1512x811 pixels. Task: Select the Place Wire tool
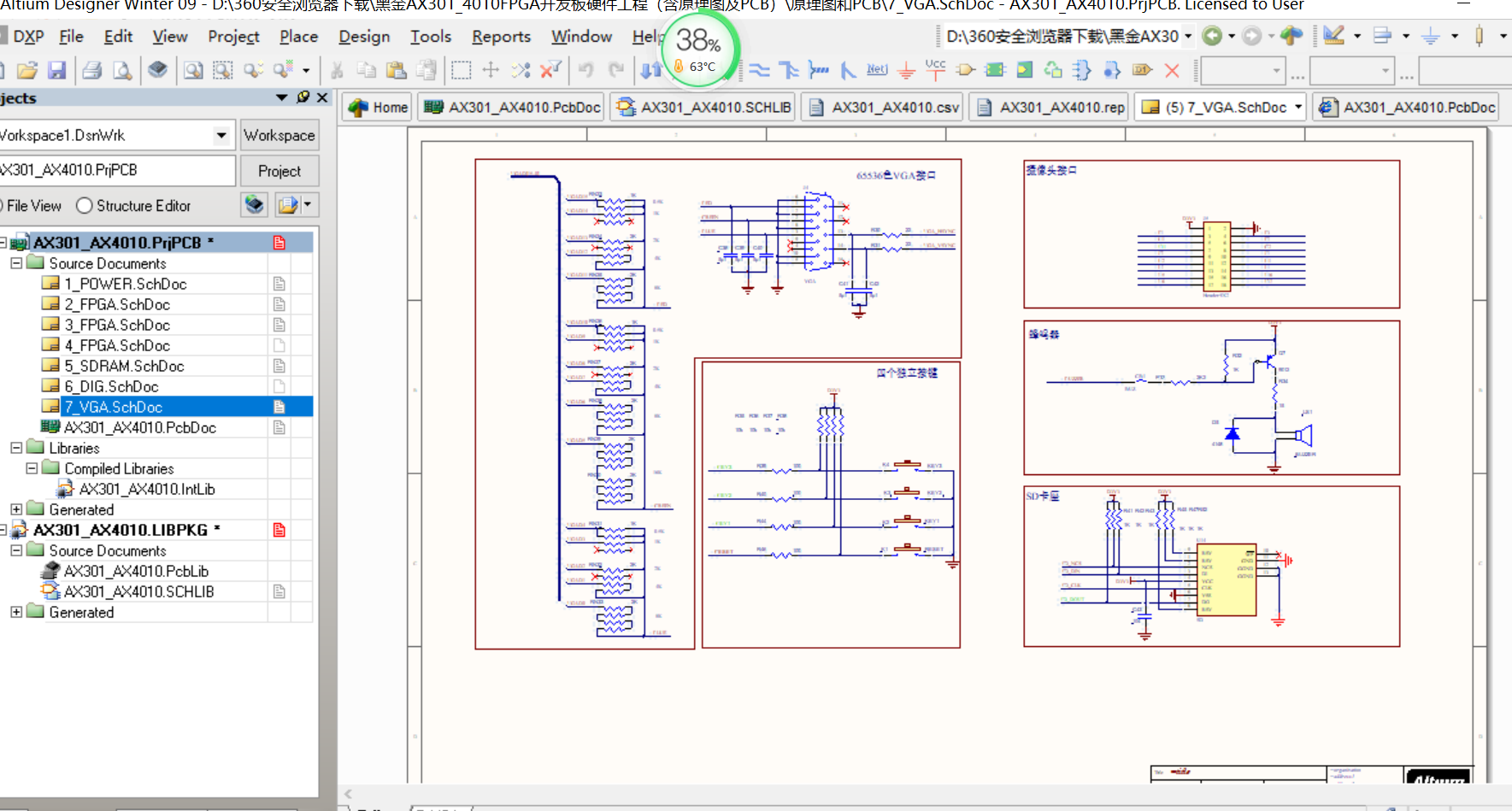point(760,70)
